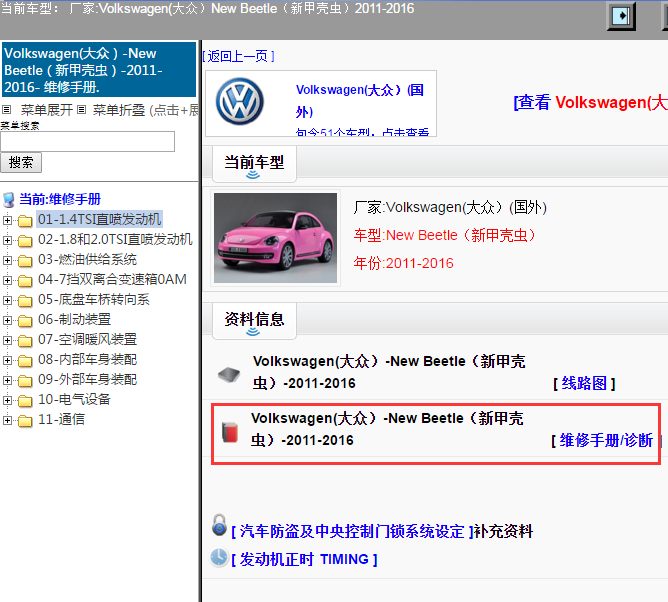Expand the 02-1.8和2.0TSI直喷发动机 node
The height and width of the screenshot is (602, 668).
pos(7,240)
